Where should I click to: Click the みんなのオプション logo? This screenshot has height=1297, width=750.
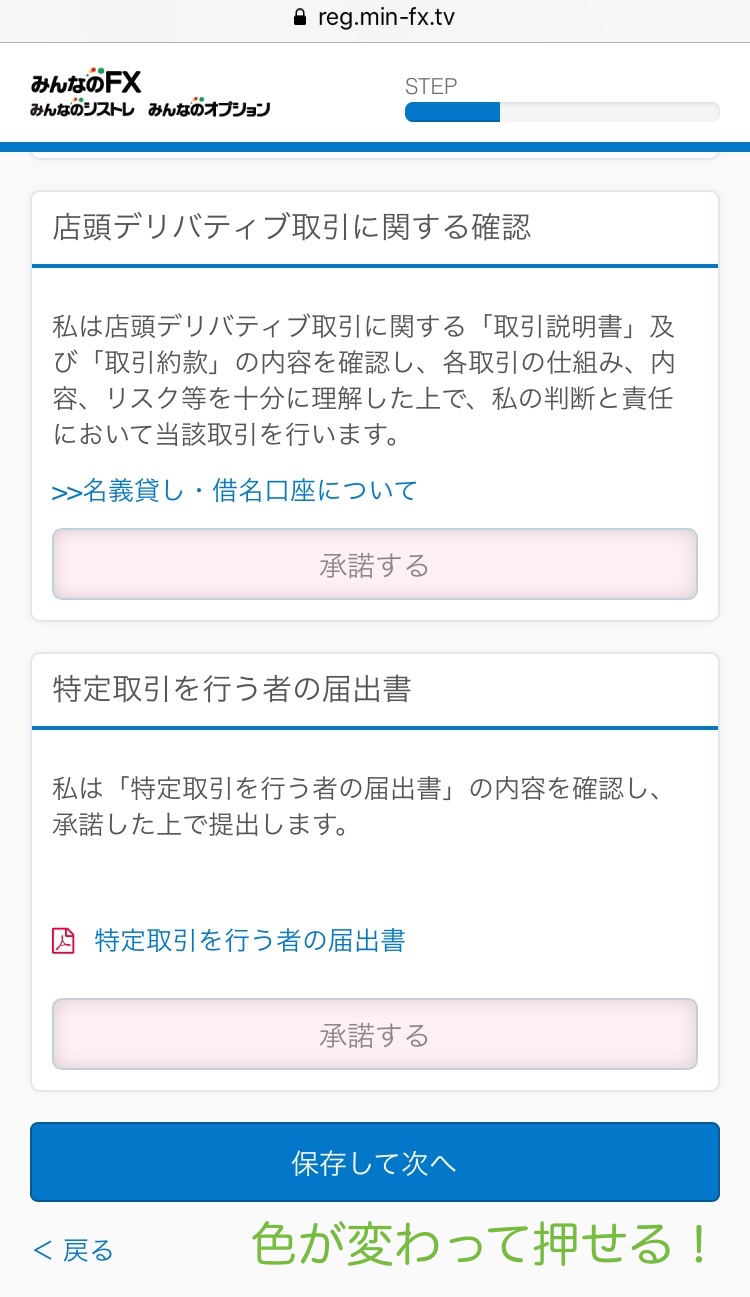209,109
